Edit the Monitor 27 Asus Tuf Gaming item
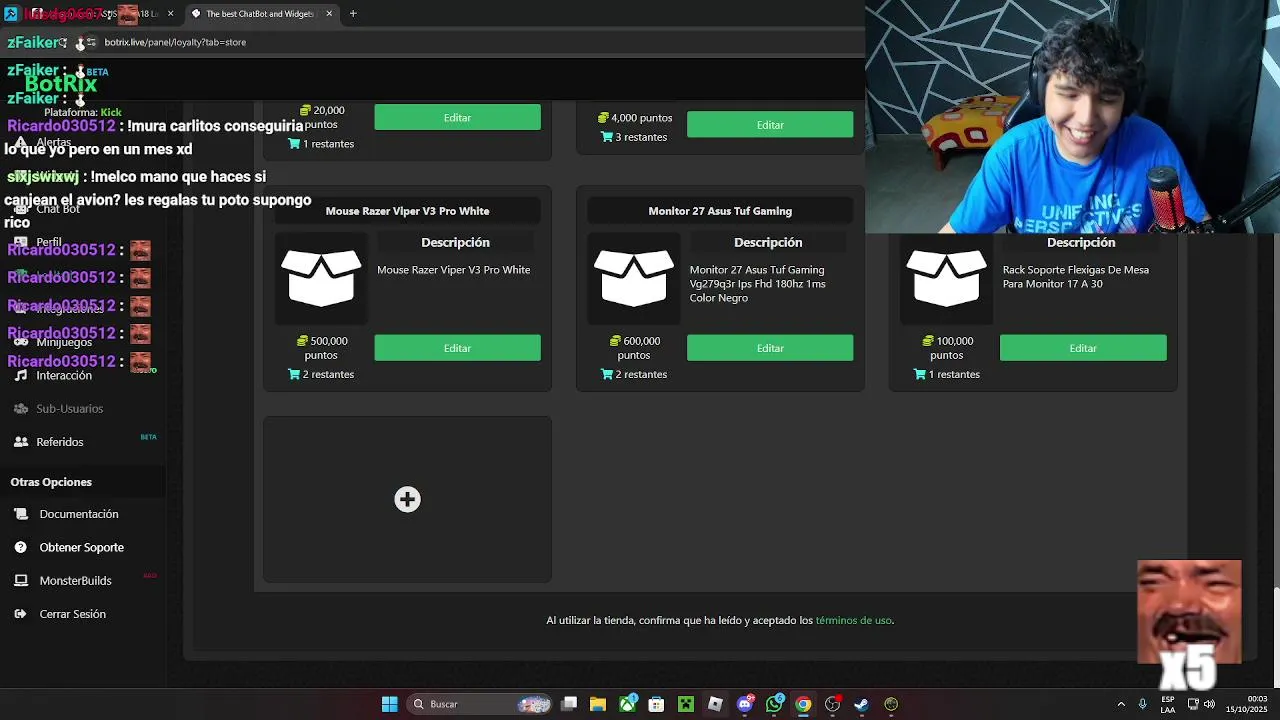 coord(770,348)
